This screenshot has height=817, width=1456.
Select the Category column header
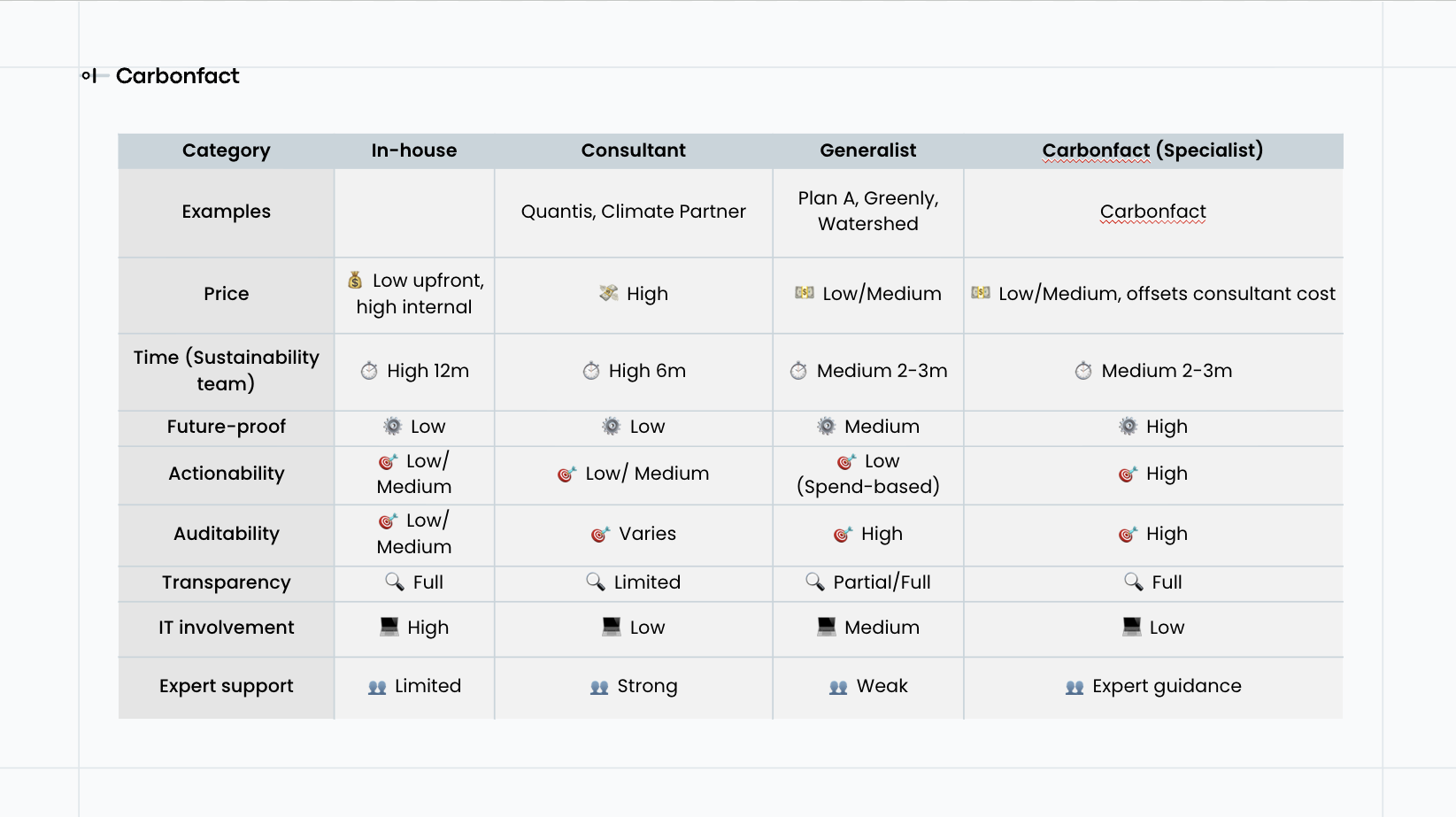pyautogui.click(x=226, y=150)
